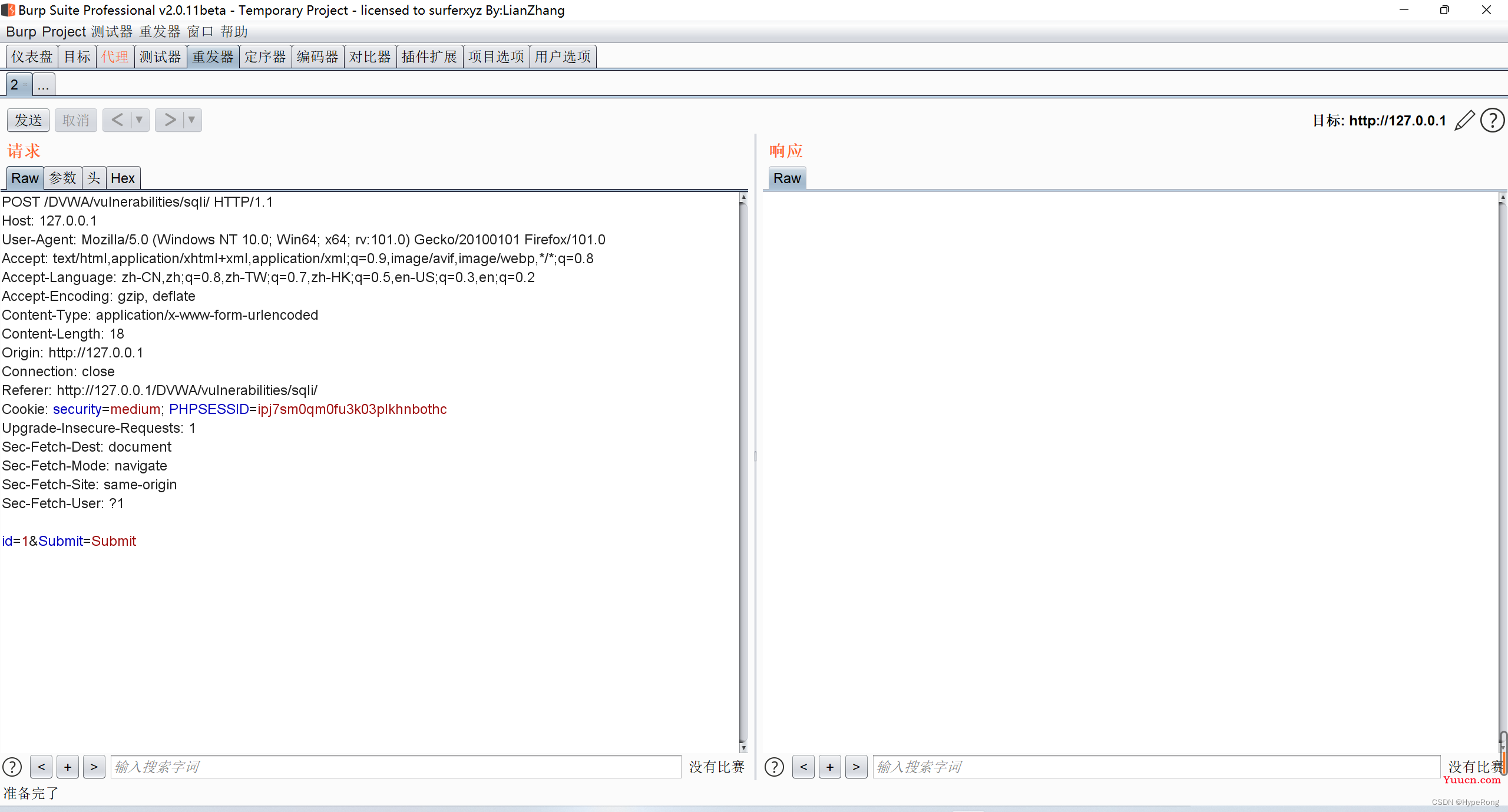Viewport: 1508px width, 812px height.
Task: Click request scrollbar up arrow
Action: [743, 198]
